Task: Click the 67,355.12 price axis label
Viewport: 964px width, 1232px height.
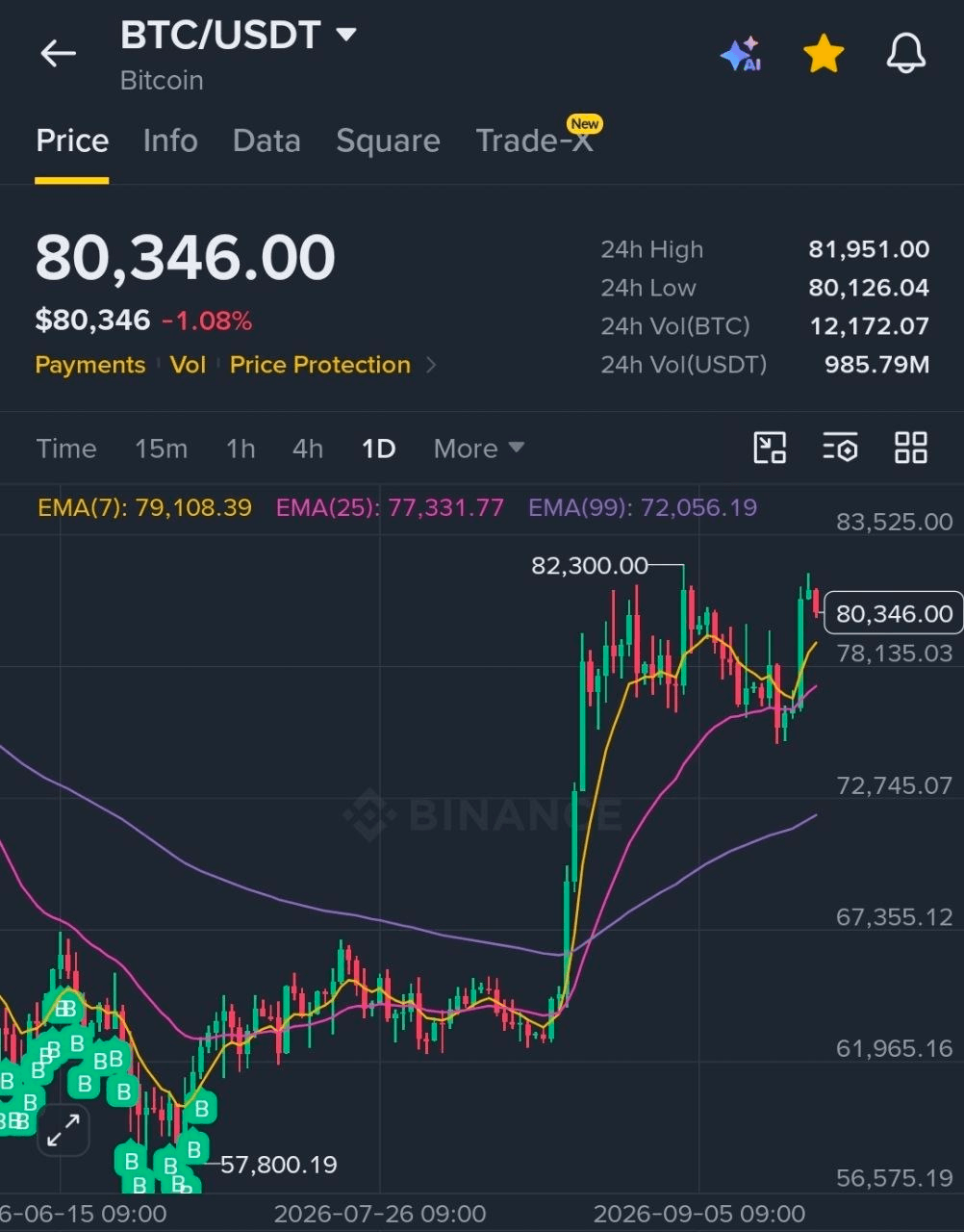Action: (894, 916)
